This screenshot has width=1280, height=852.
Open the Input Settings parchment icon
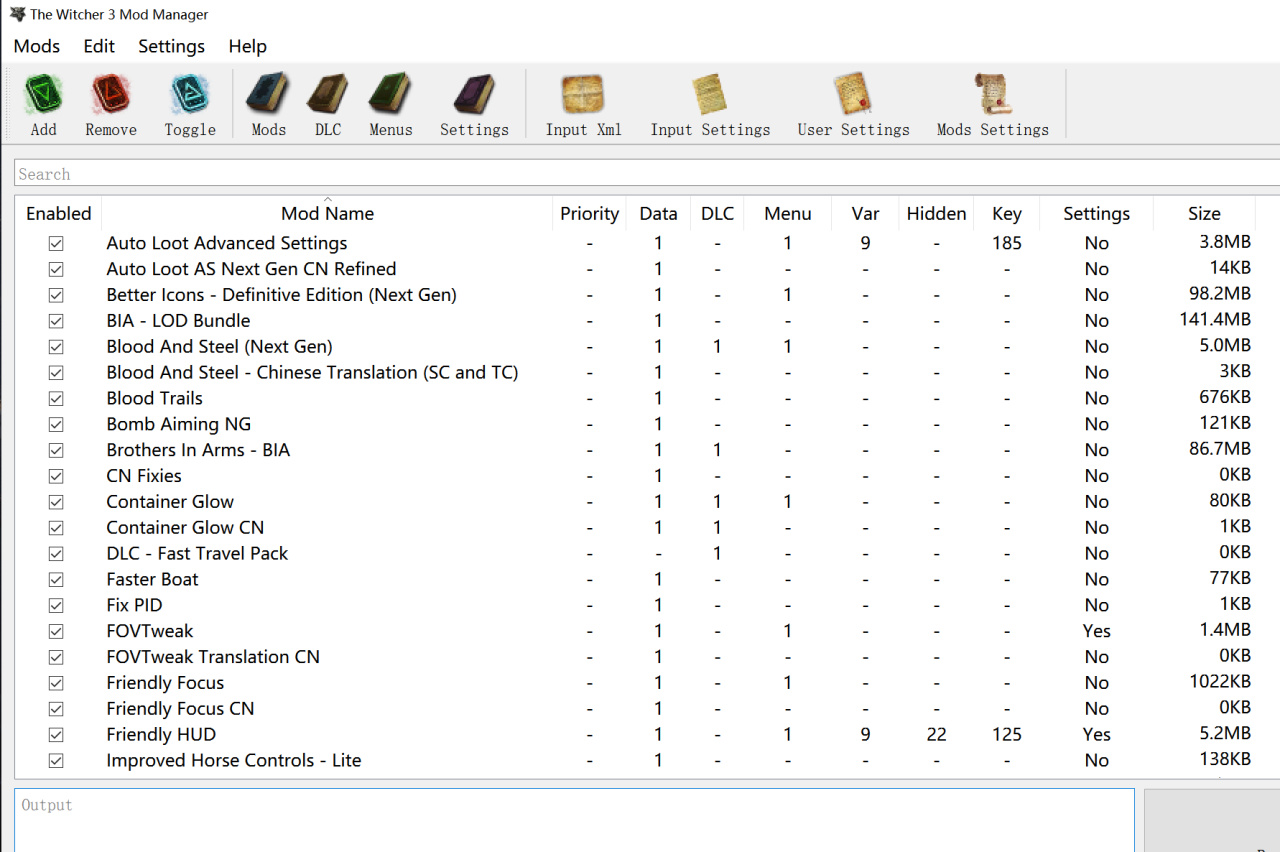[x=710, y=95]
